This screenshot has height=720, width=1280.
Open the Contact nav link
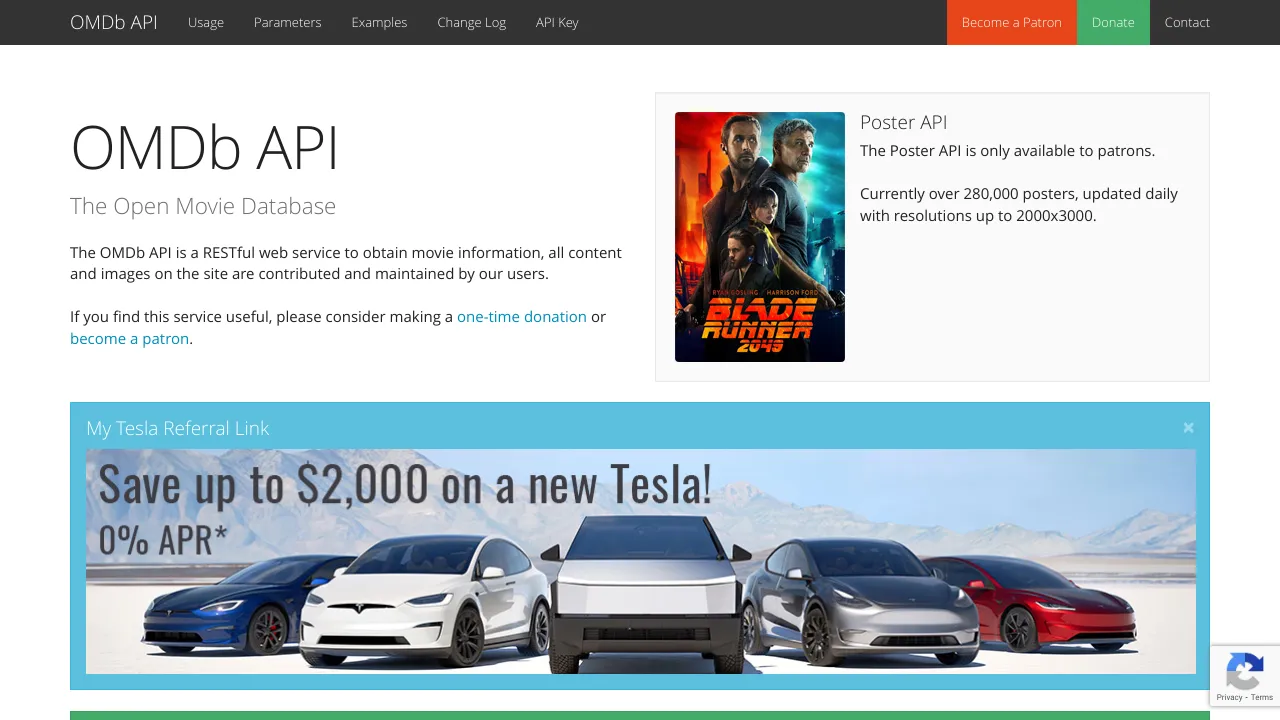pos(1187,22)
